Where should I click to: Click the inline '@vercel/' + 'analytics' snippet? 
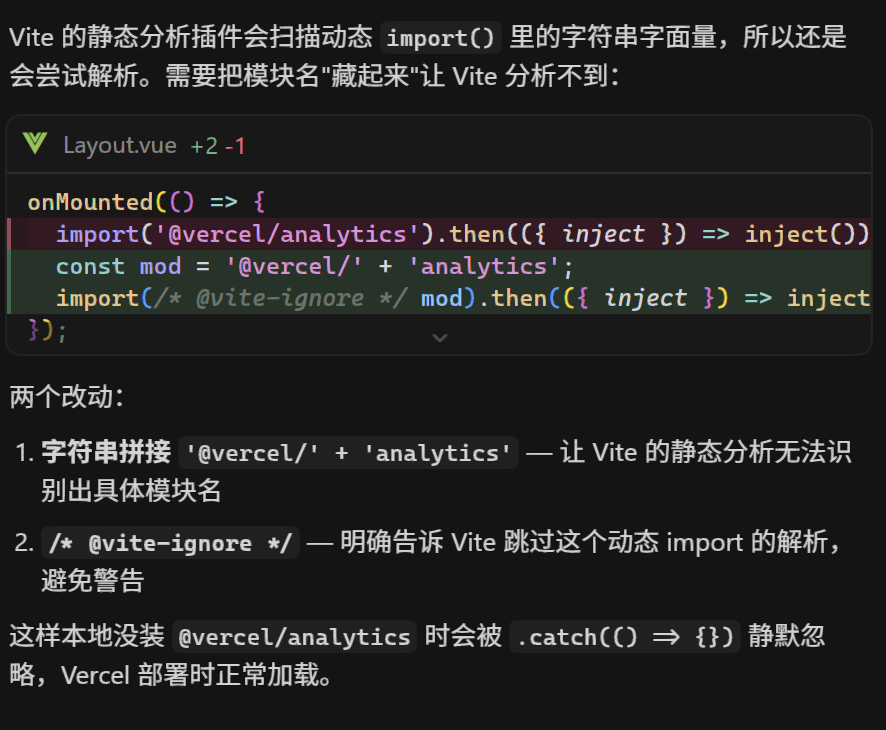point(348,453)
